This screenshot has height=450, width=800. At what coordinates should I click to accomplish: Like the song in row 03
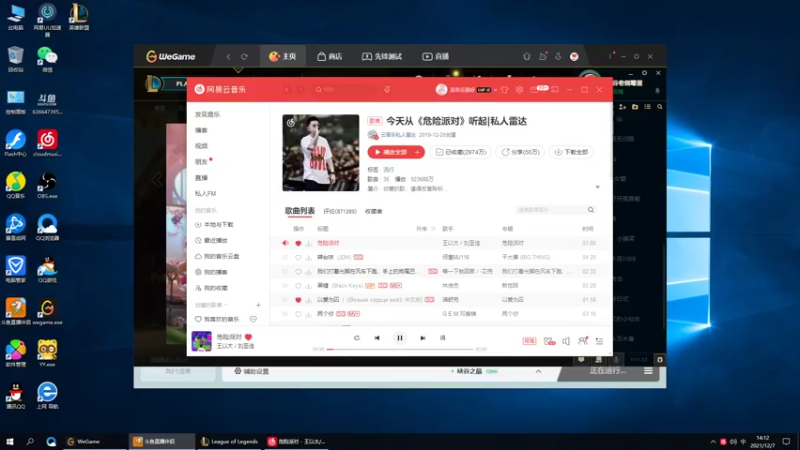tap(298, 271)
